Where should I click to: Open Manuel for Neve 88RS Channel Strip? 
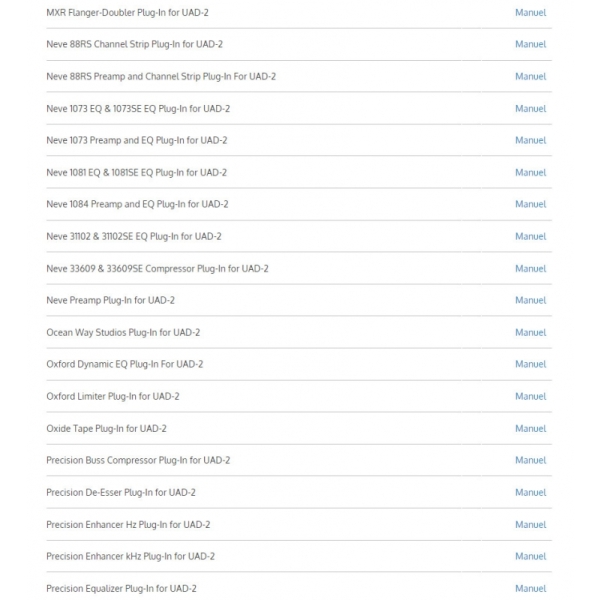(530, 44)
